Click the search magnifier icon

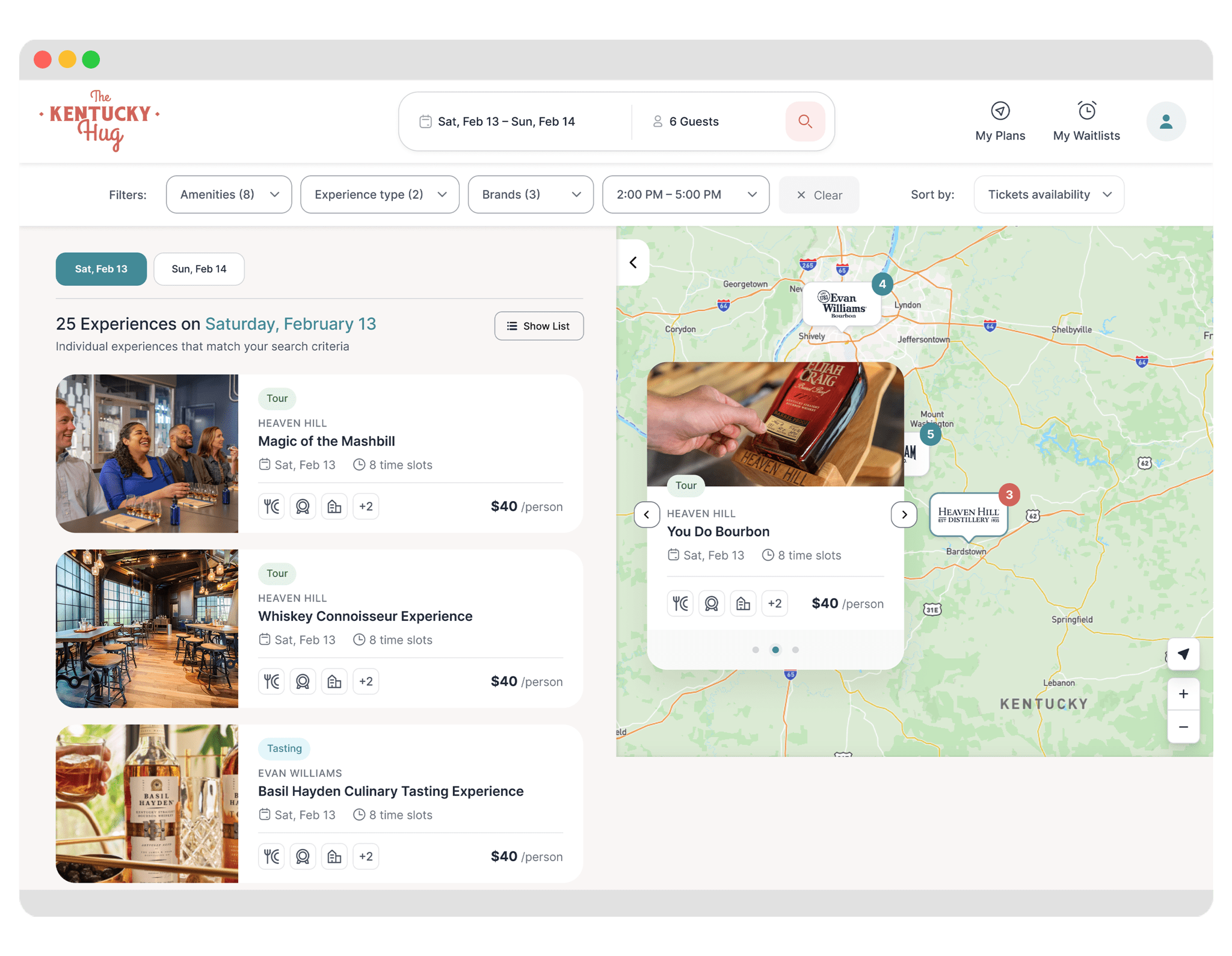(806, 121)
